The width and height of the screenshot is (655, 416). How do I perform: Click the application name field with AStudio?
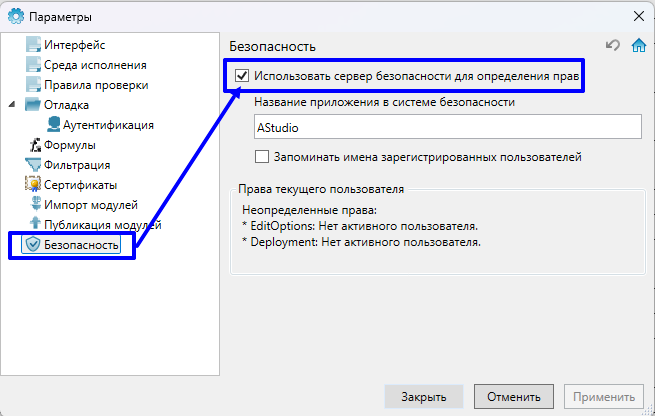click(x=446, y=127)
